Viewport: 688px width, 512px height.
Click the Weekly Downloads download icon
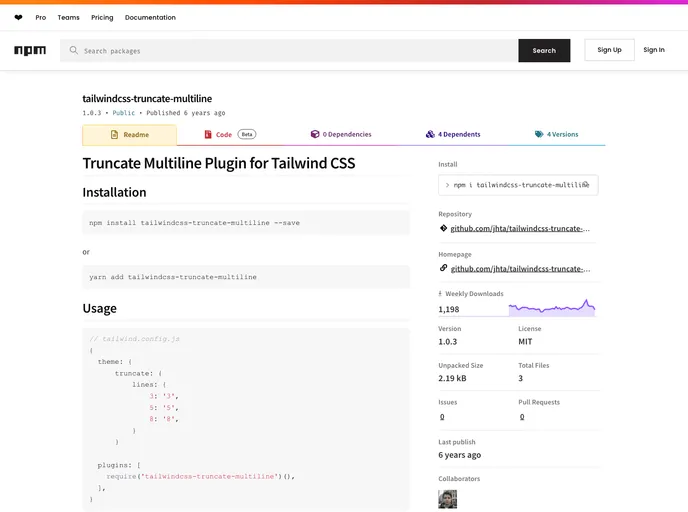(x=440, y=294)
